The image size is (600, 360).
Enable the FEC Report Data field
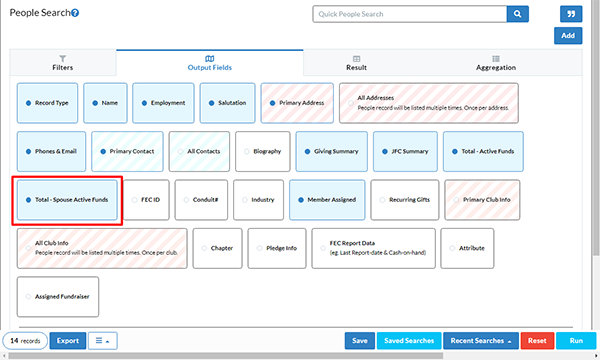tap(373, 248)
